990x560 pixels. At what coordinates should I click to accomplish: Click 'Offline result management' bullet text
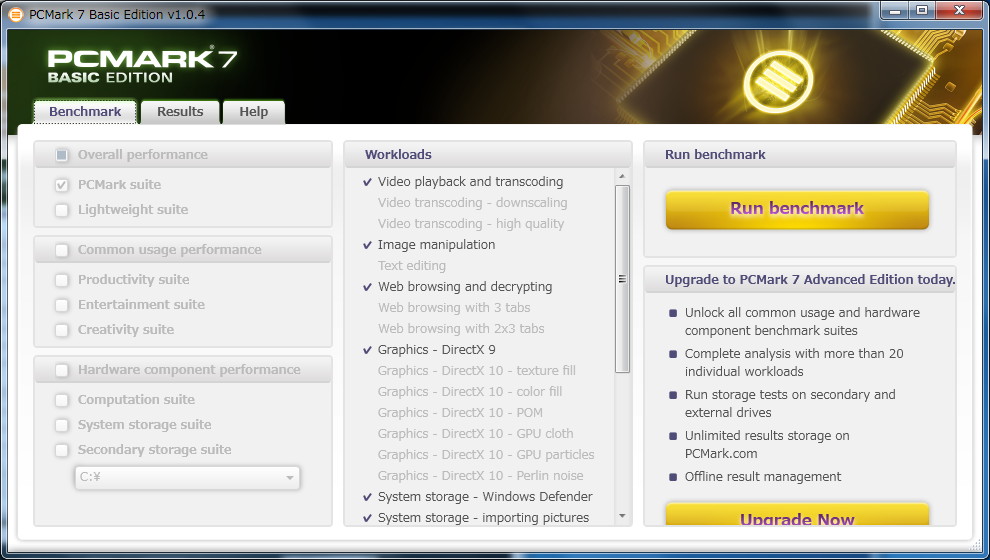763,477
